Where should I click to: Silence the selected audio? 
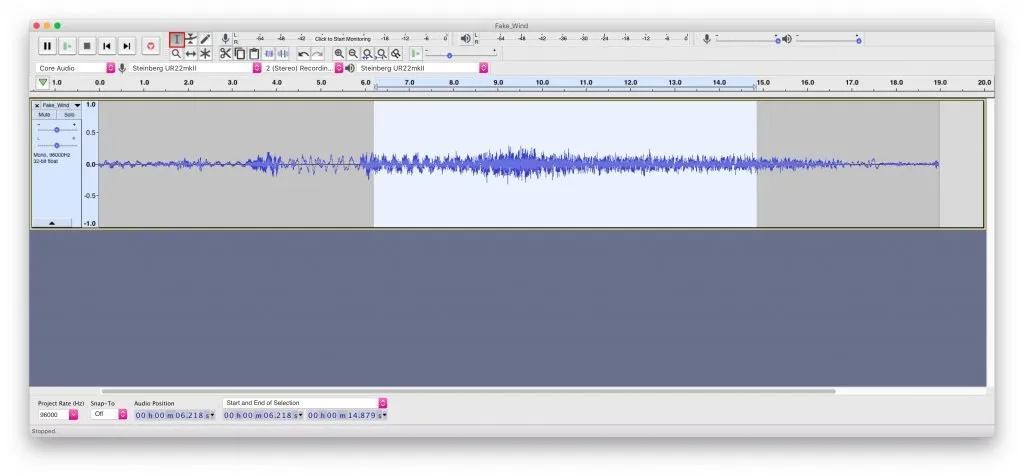point(283,54)
